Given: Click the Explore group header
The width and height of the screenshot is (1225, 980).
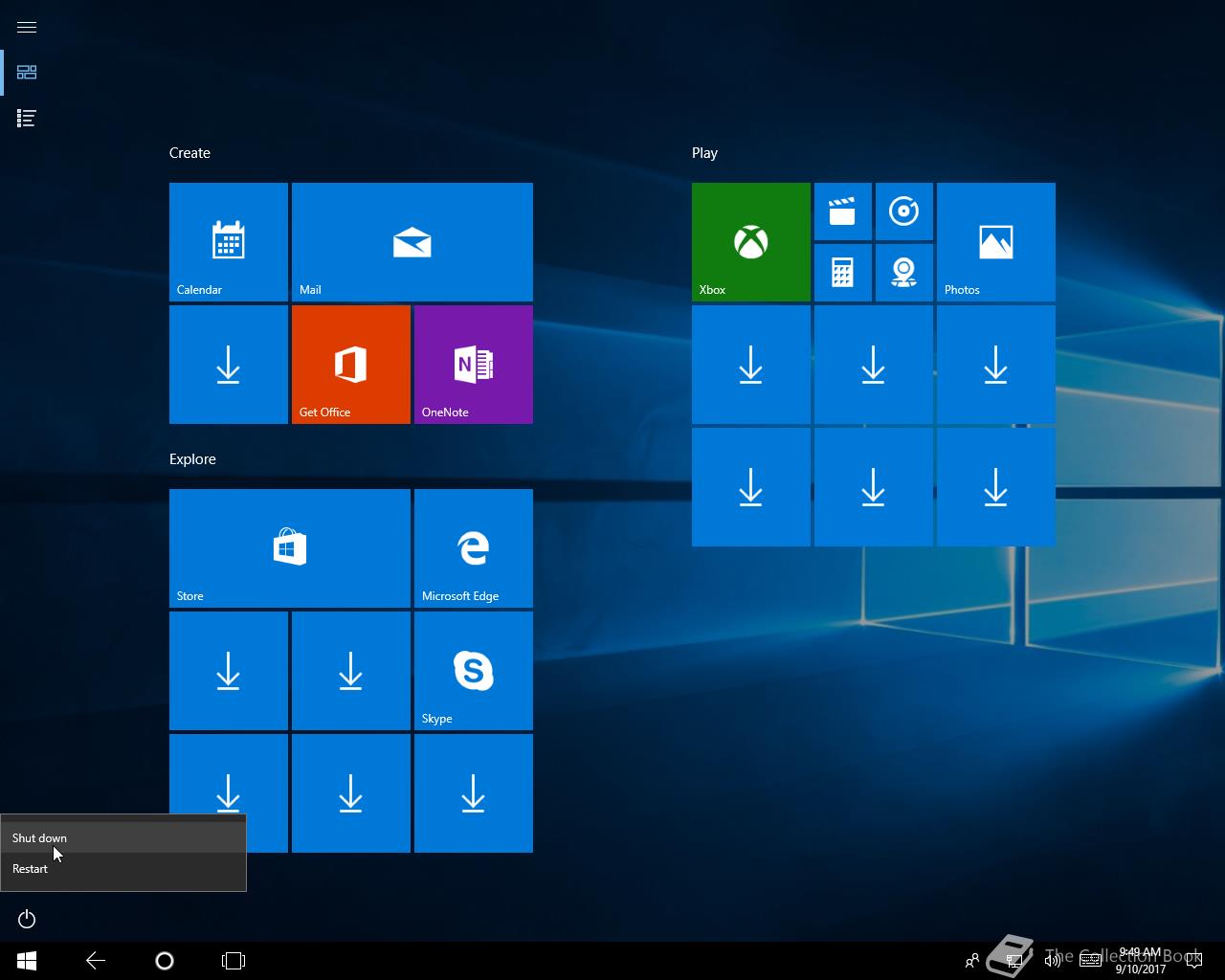Looking at the screenshot, I should (x=192, y=459).
